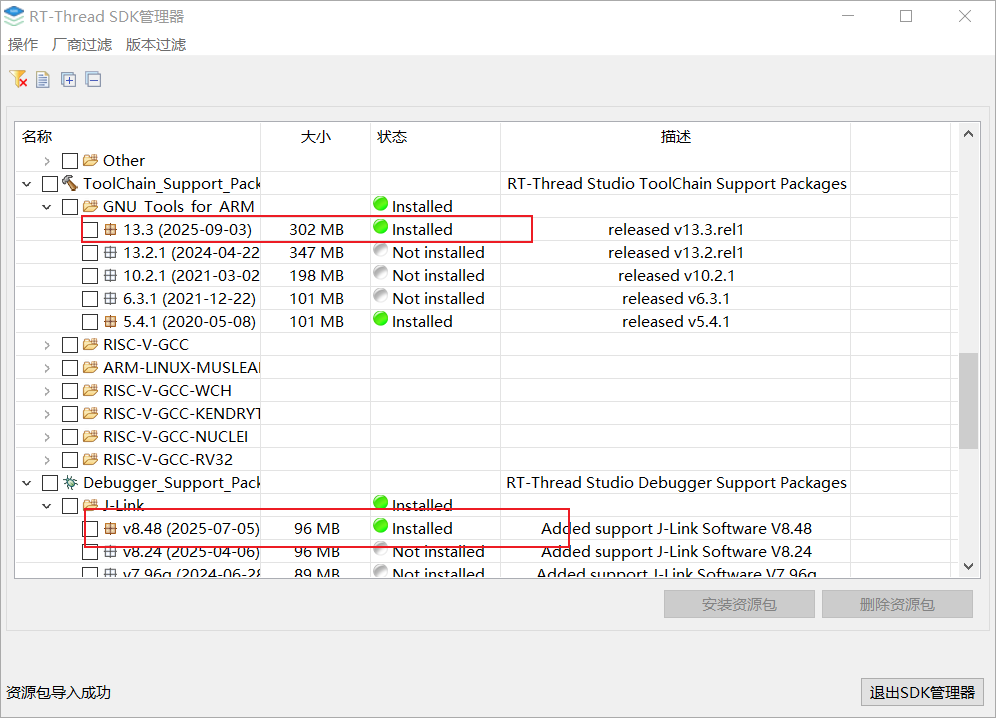Enable checkbox for 5.4.1 (2020-05-08)
The image size is (996, 718).
click(90, 322)
